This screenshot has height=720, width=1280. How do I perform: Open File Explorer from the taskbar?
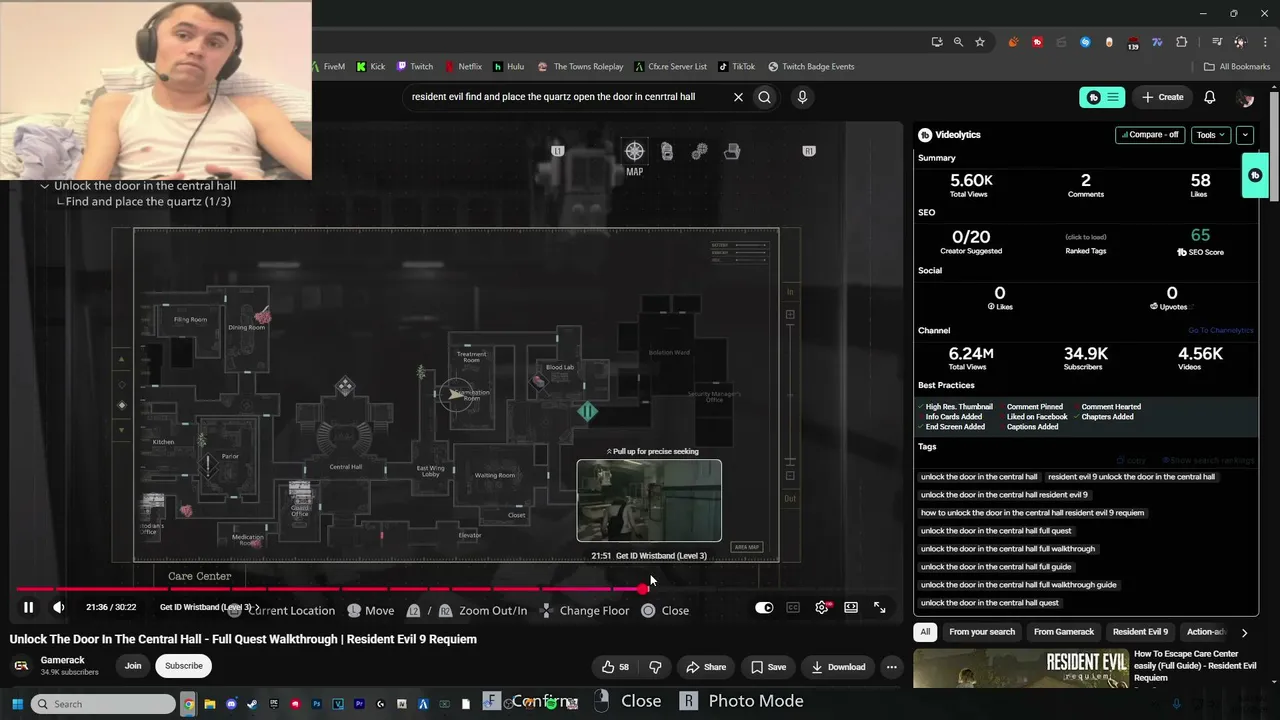[210, 704]
